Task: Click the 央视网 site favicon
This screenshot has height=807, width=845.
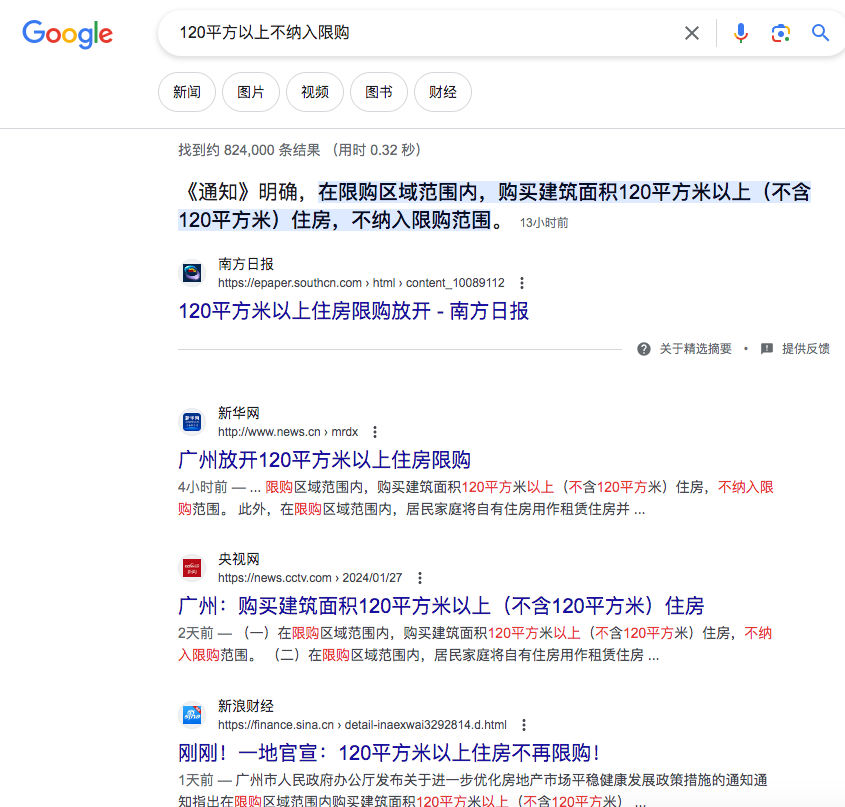Action: tap(192, 568)
